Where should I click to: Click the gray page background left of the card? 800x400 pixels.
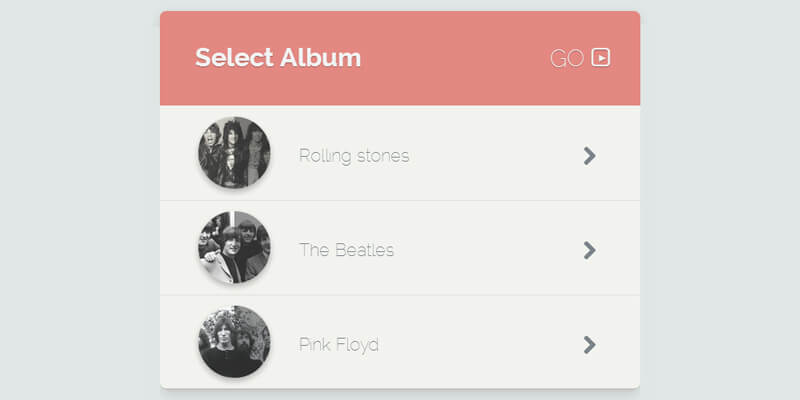click(x=80, y=200)
